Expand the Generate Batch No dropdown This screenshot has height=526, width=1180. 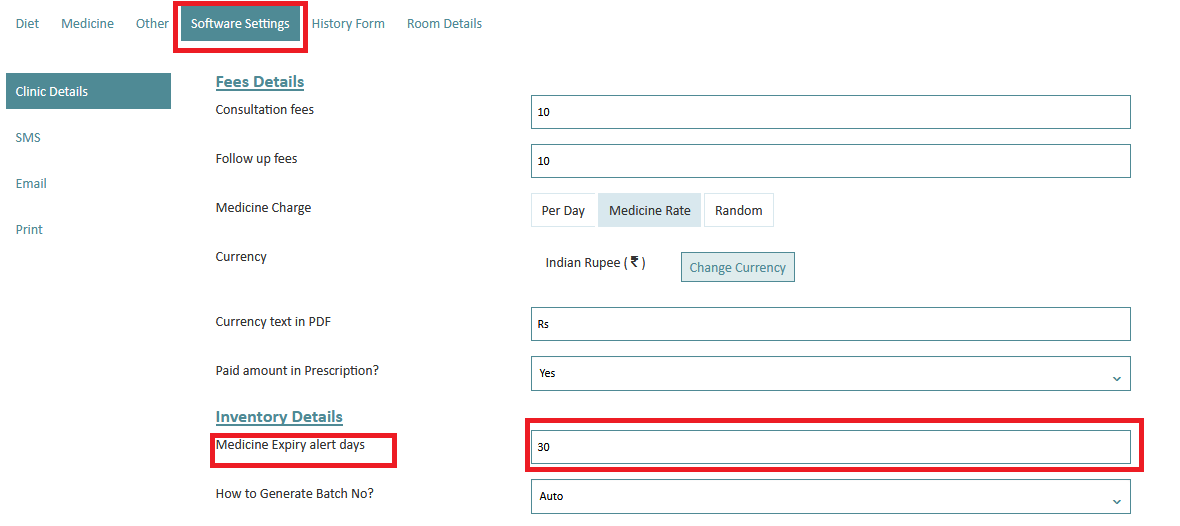(831, 497)
